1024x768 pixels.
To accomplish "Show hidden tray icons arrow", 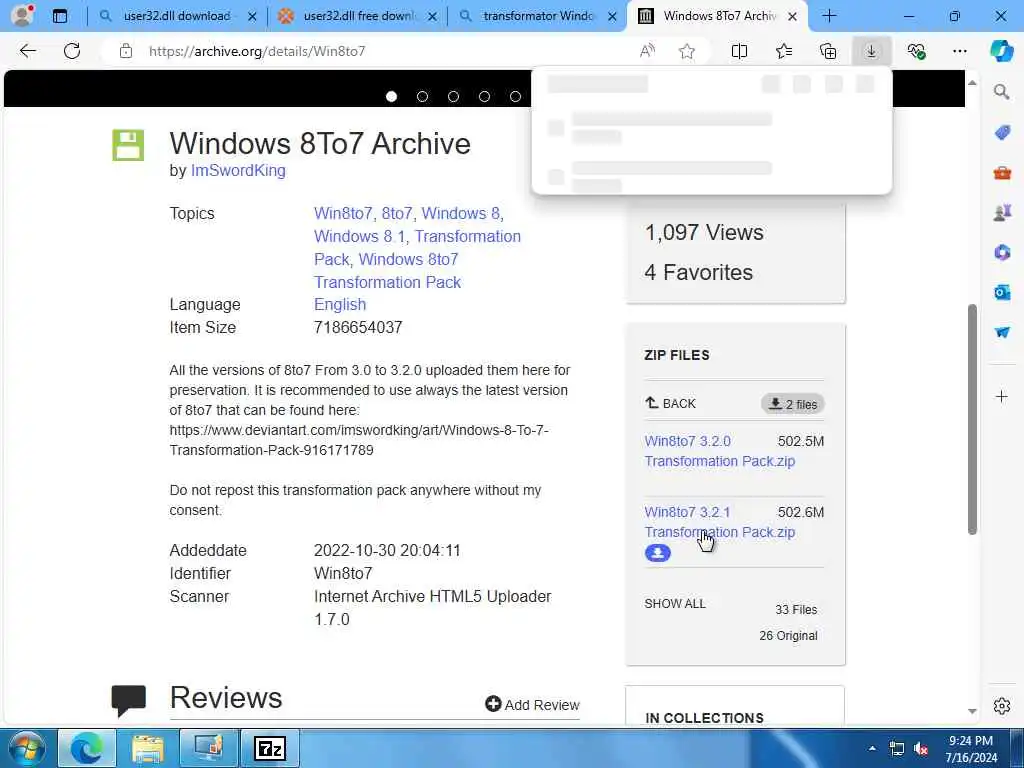I will coord(872,748).
